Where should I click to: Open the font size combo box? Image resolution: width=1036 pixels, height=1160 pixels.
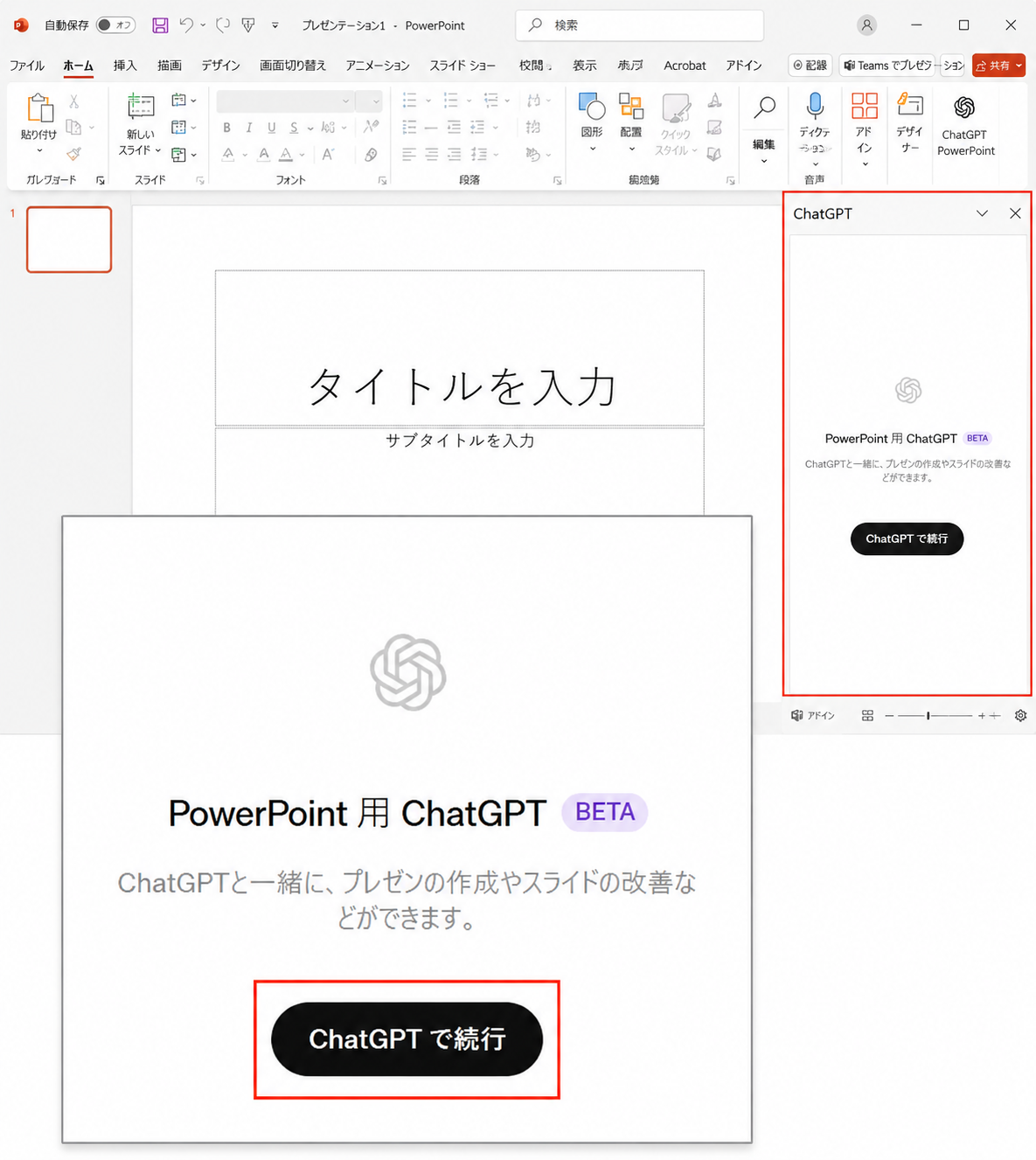coord(369,101)
